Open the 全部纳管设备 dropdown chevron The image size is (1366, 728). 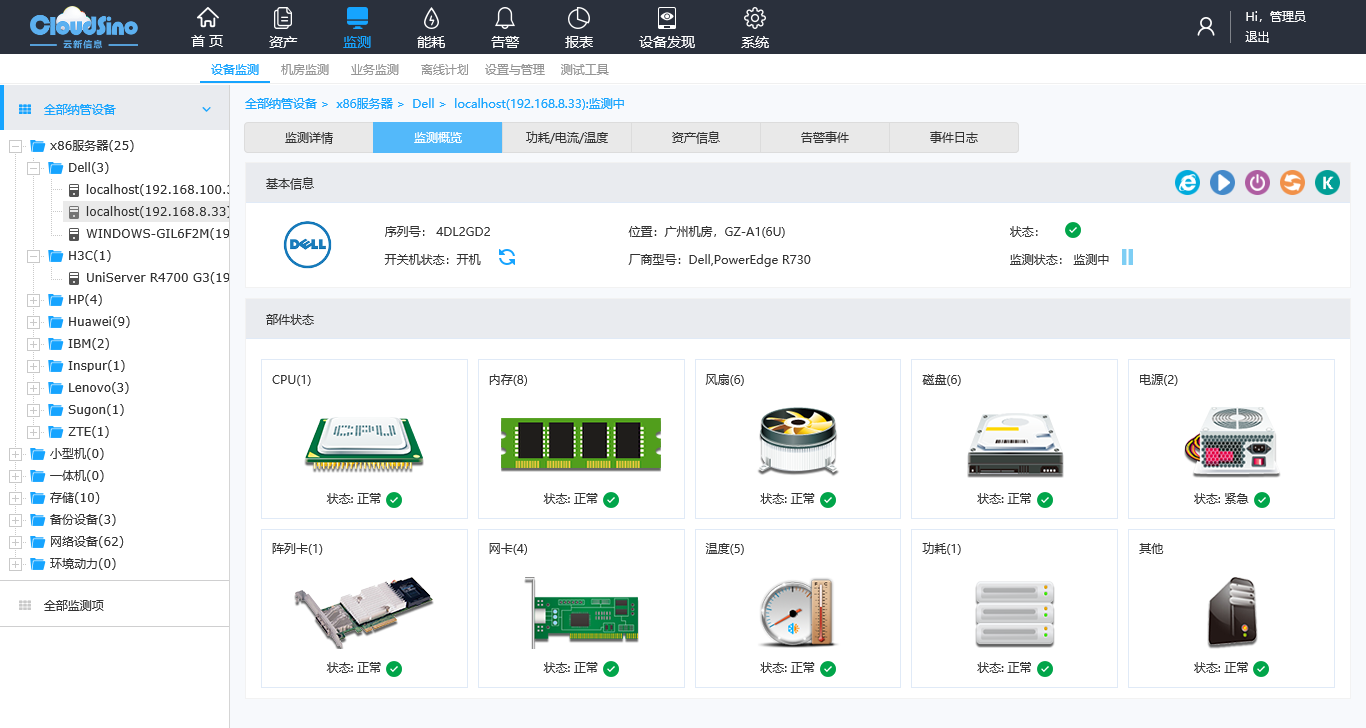coord(207,110)
